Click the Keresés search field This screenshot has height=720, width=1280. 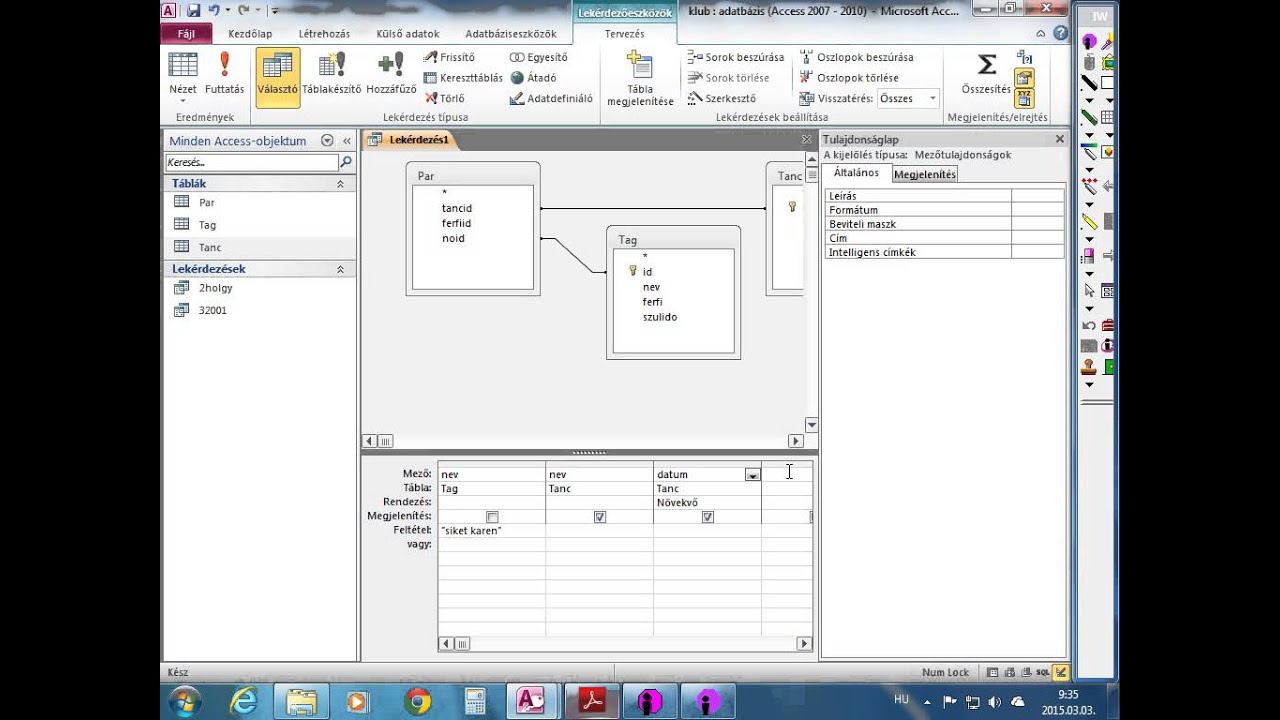coord(252,162)
